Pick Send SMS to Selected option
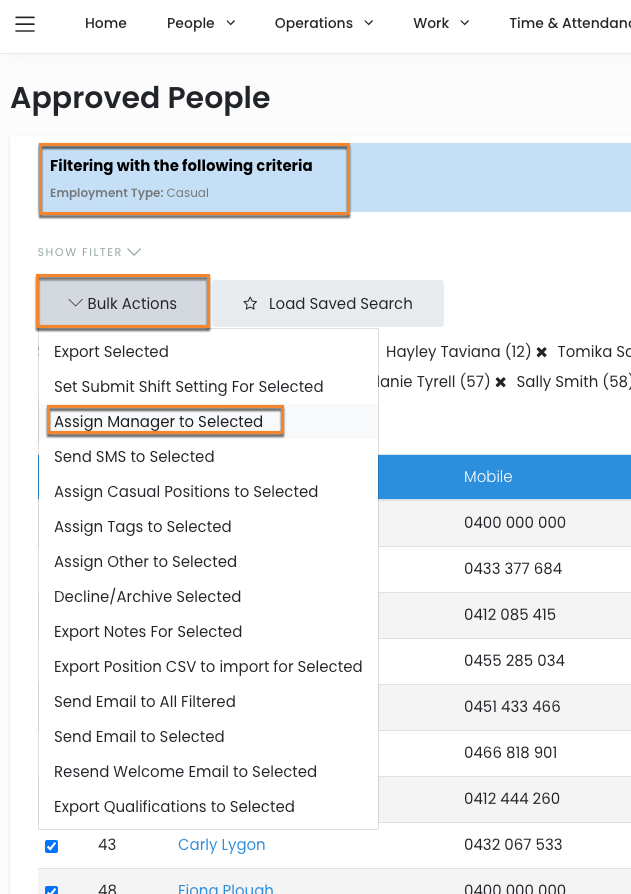Screen dimensions: 631x894 tap(134, 457)
